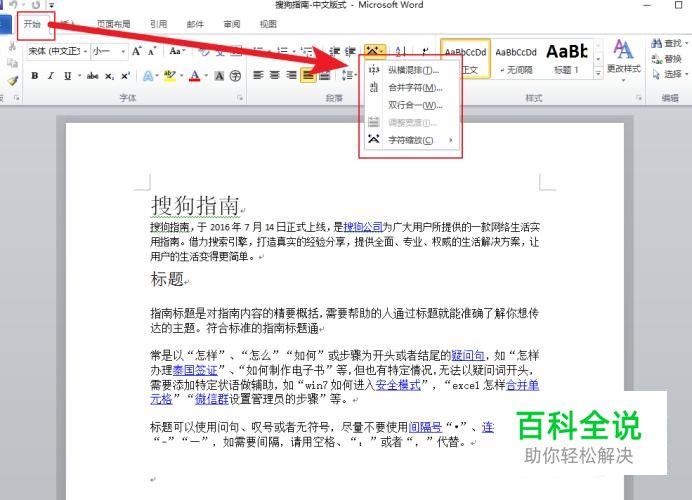This screenshot has width=692, height=500.
Task: Apply the text effects icon
Action: point(148,76)
